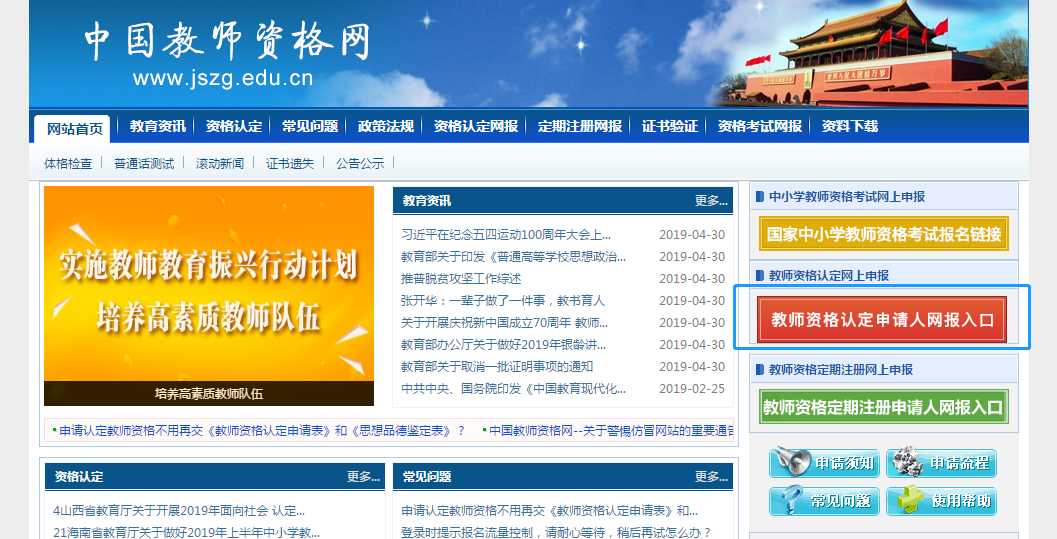This screenshot has width=1057, height=539.
Task: Open the FAQ 登录时提示报名流量控制，请耐心等待
Action: click(556, 532)
